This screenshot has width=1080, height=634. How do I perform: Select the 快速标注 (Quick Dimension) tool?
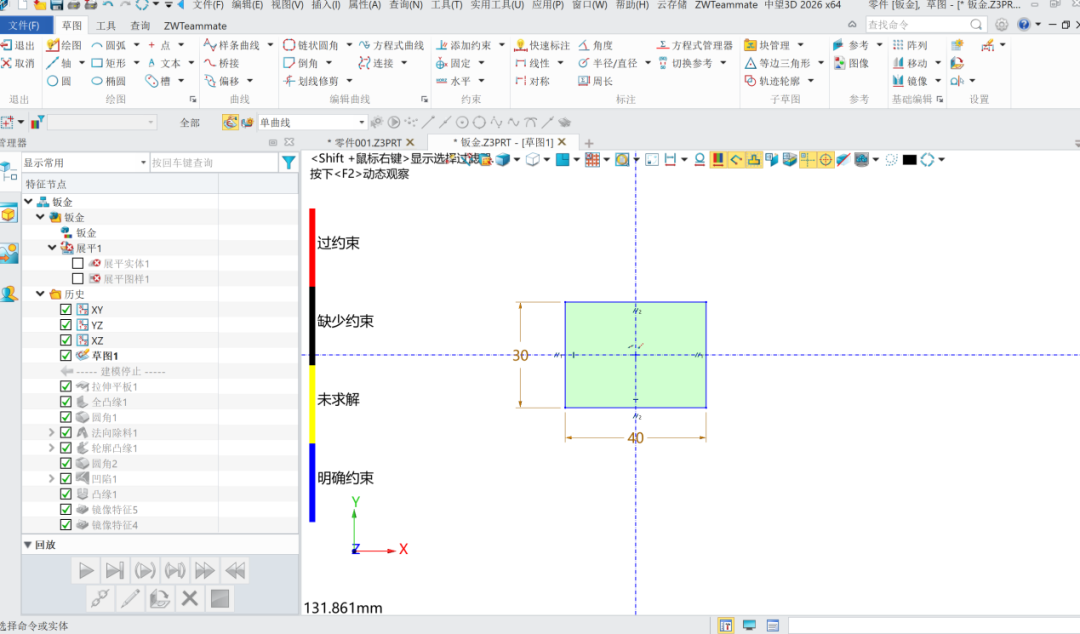[543, 45]
